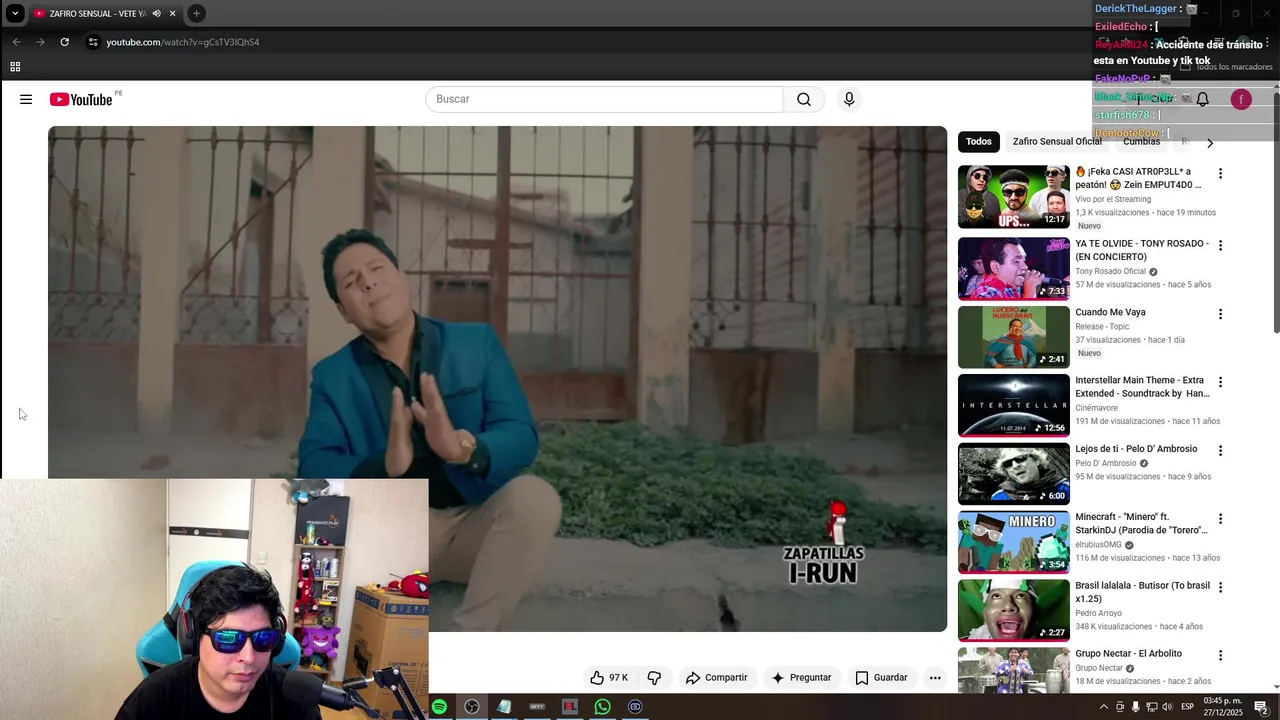Open options menu for the Feka CASI video
Image resolution: width=1280 pixels, height=720 pixels.
pyautogui.click(x=1220, y=173)
